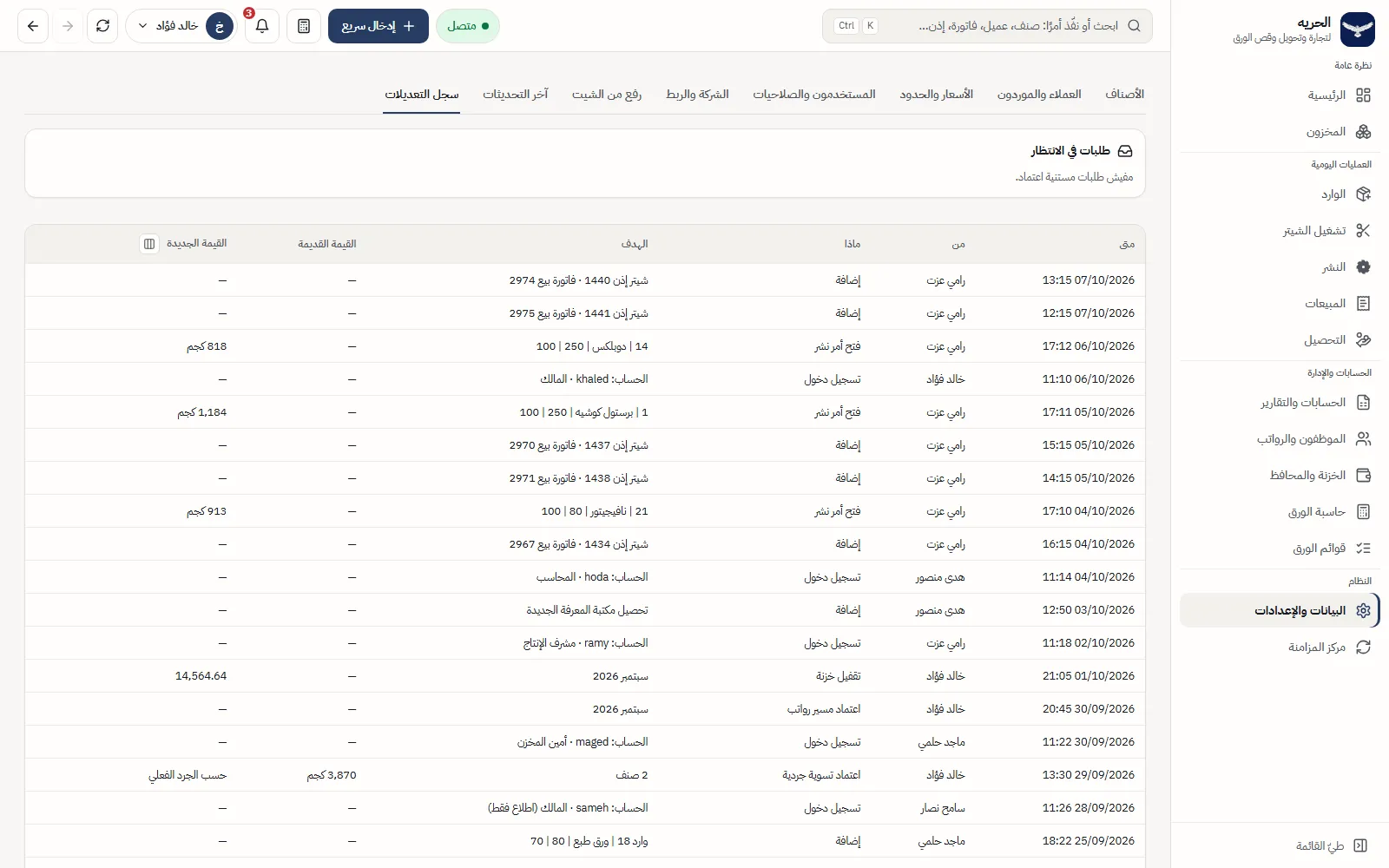Viewport: 1389px width, 868px height.
Task: Click اعتماد تسوية جردية cell
Action: point(821,775)
